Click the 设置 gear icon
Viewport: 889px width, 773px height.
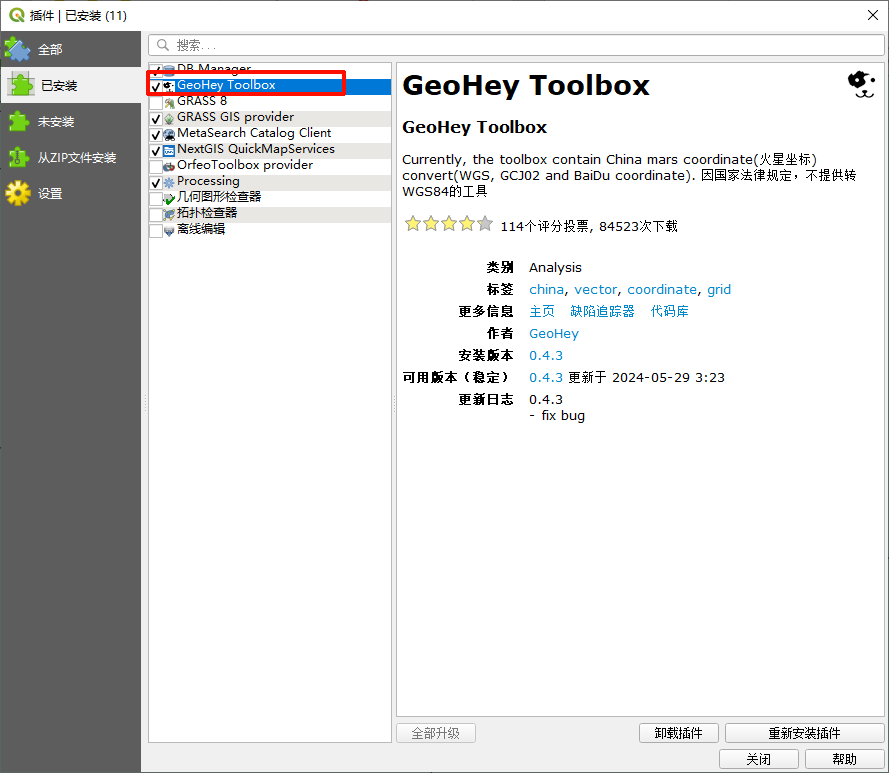tap(18, 193)
